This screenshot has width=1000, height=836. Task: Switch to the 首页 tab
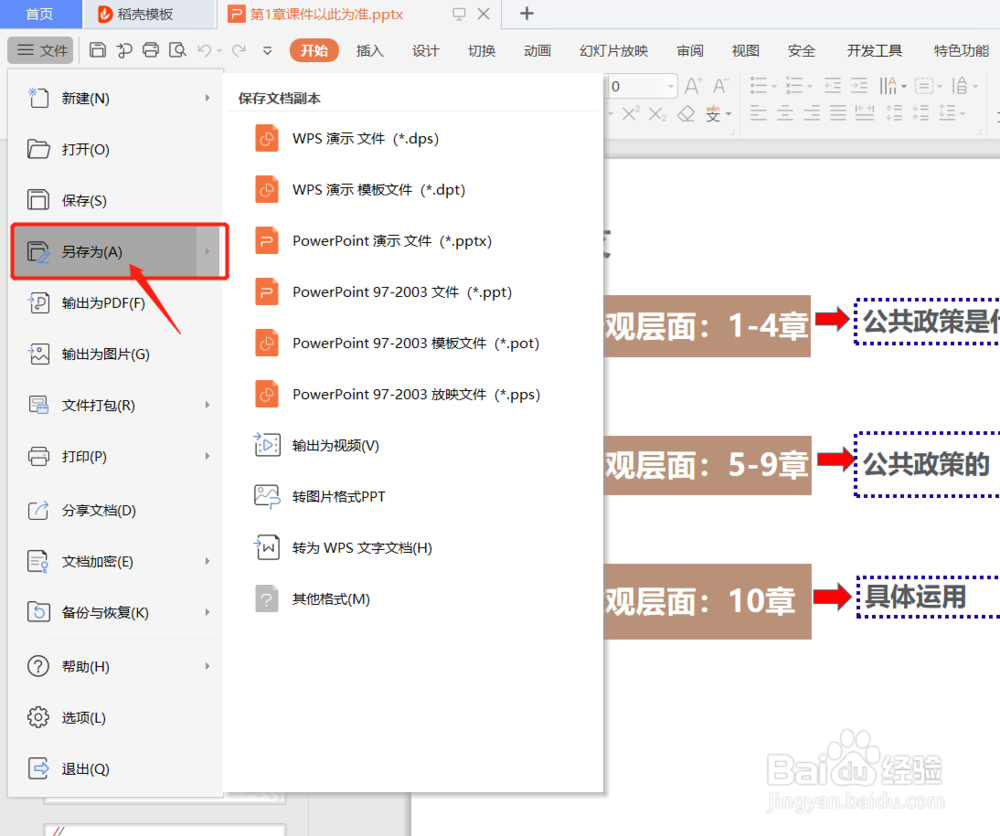click(x=40, y=14)
